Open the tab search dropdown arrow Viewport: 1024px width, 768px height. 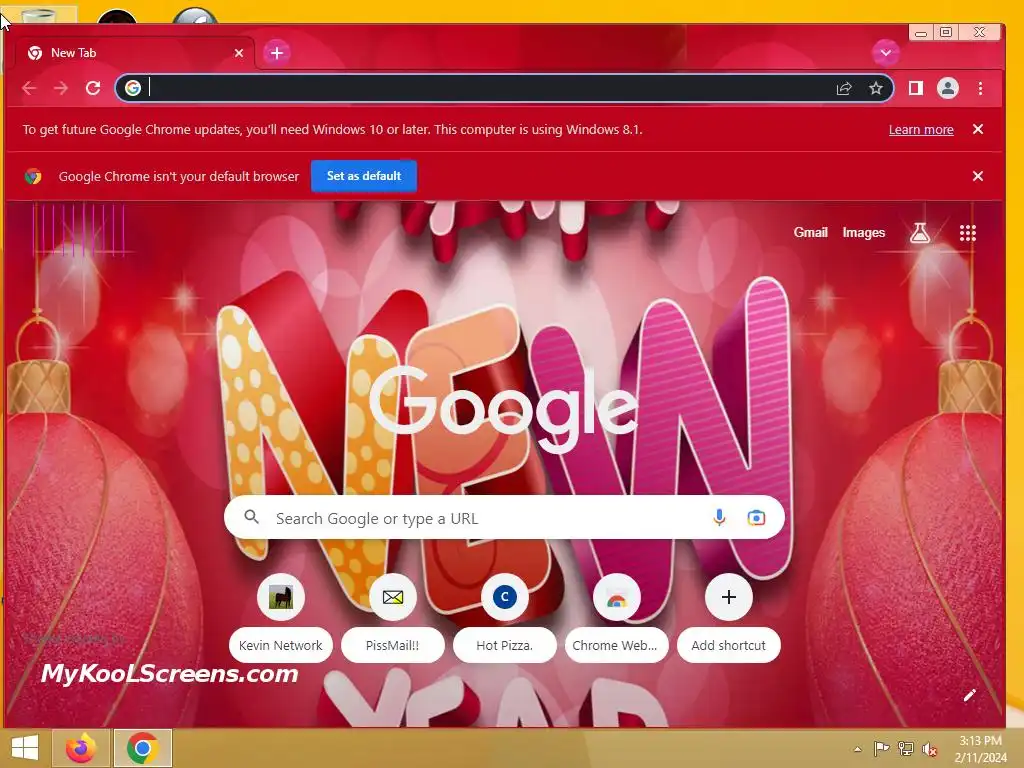point(886,53)
